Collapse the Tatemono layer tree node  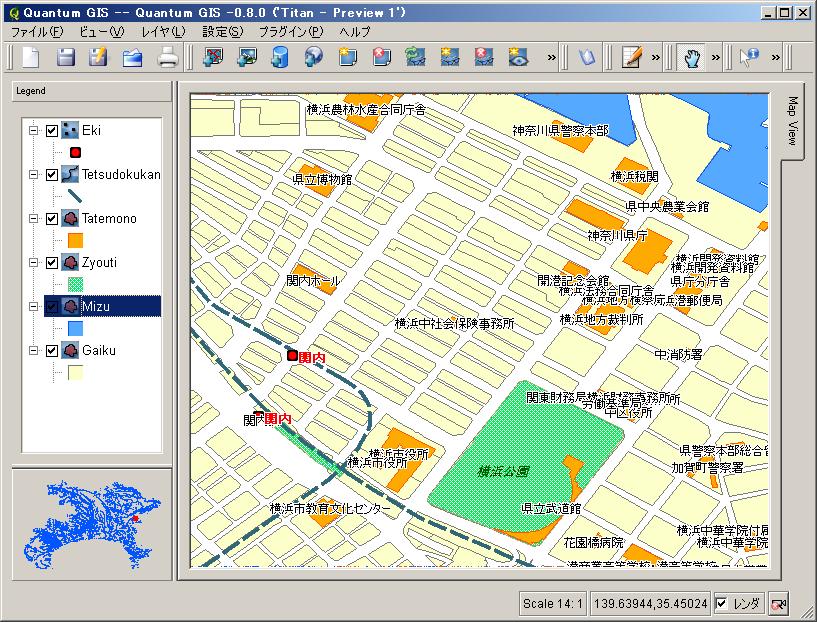(x=34, y=218)
